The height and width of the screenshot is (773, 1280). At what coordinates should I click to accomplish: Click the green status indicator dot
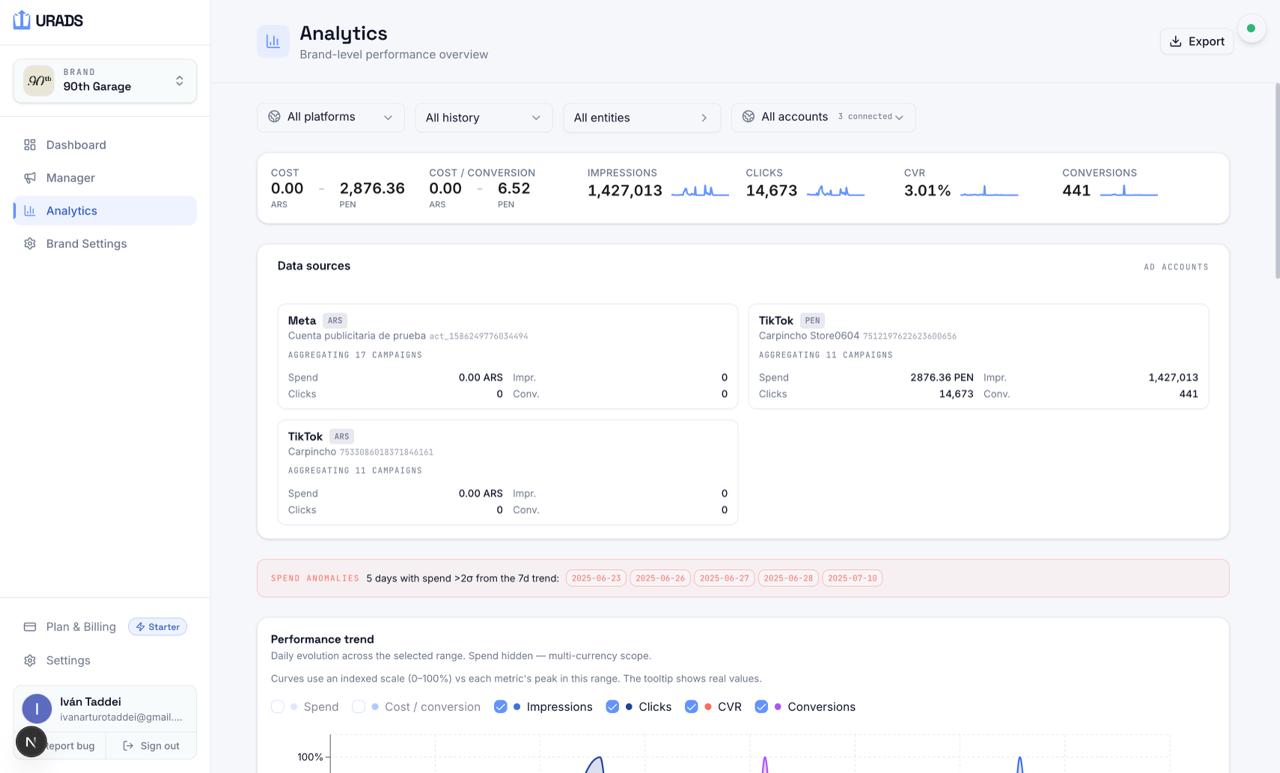[1251, 28]
